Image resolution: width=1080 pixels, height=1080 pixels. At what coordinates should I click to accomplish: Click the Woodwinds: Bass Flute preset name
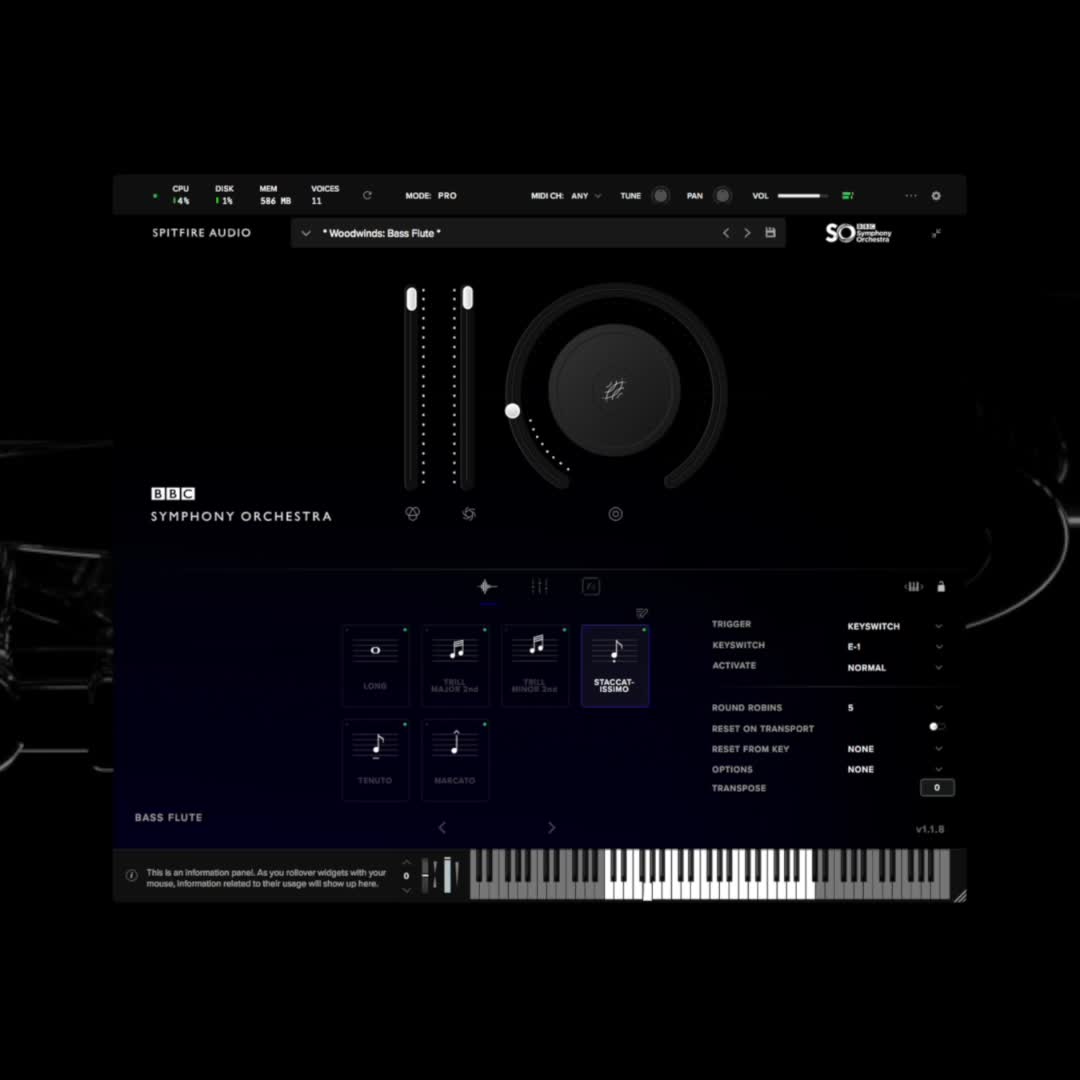point(382,233)
